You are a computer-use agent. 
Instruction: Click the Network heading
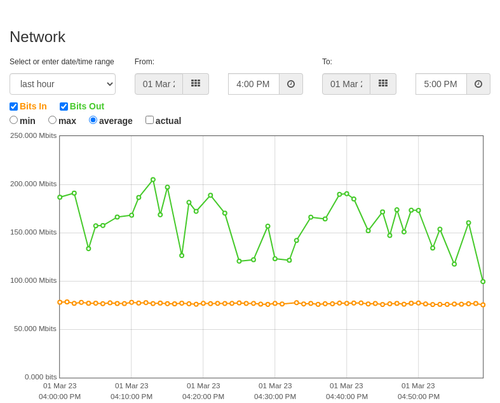37,37
